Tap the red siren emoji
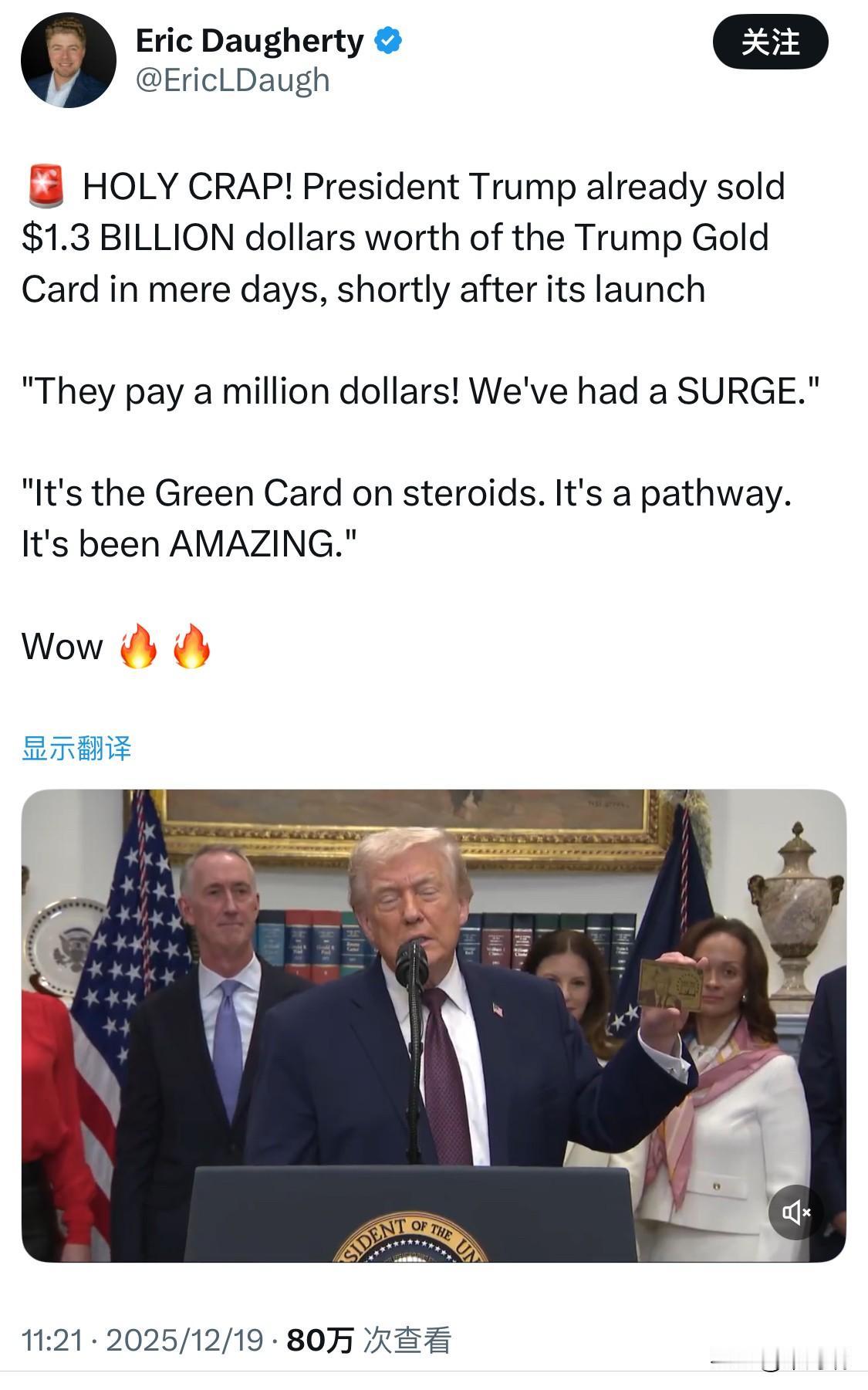This screenshot has width=868, height=1390. coord(46,186)
